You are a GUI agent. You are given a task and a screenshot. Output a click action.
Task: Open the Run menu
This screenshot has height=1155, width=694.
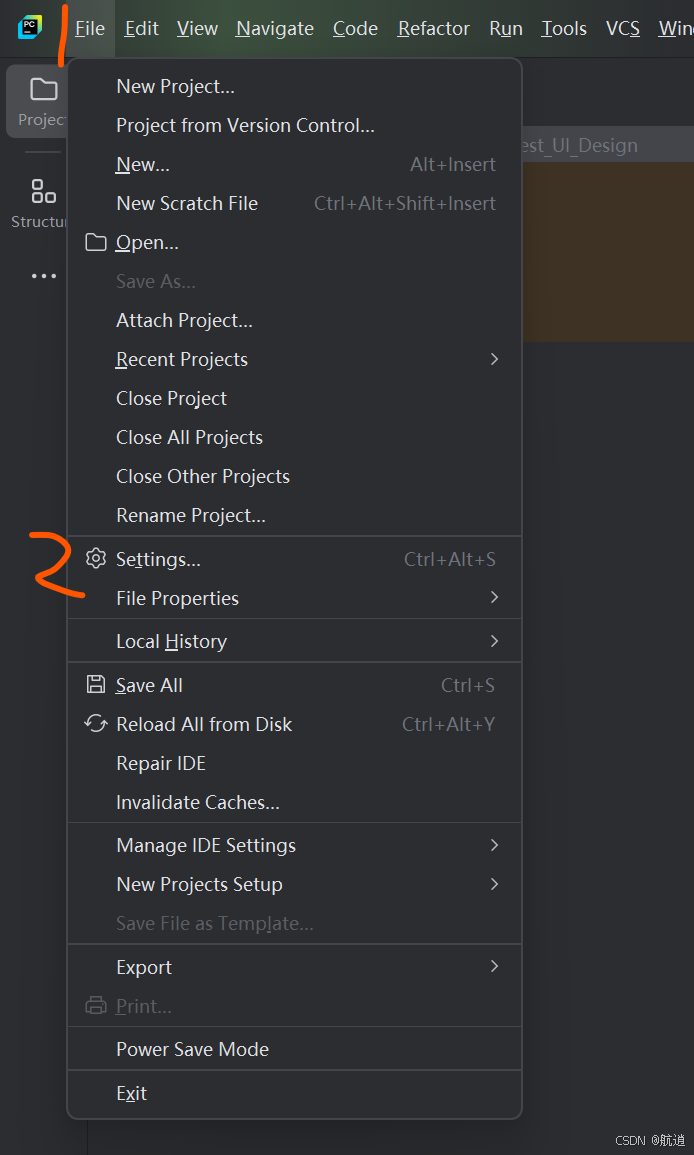505,28
